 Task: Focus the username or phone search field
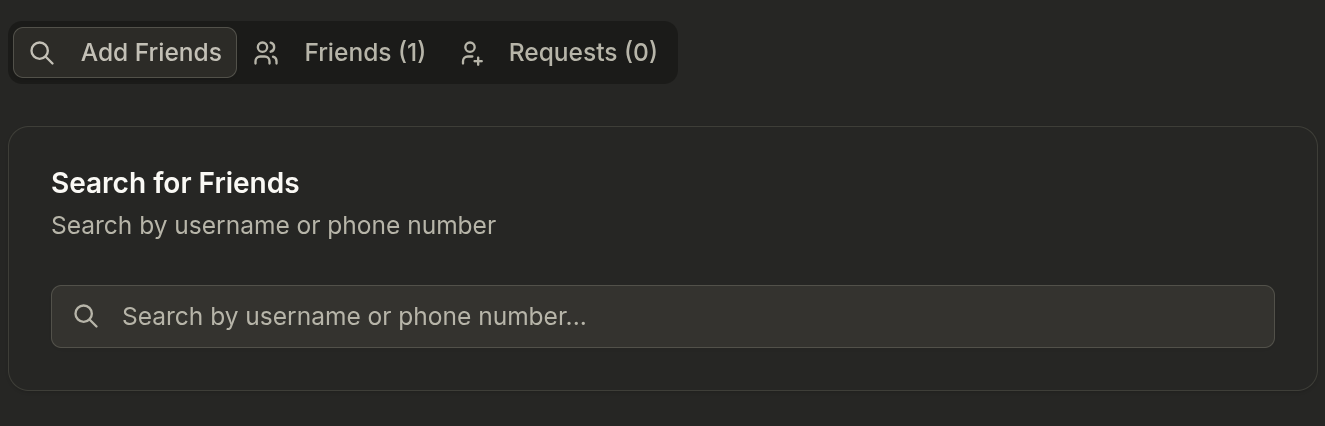coord(662,317)
